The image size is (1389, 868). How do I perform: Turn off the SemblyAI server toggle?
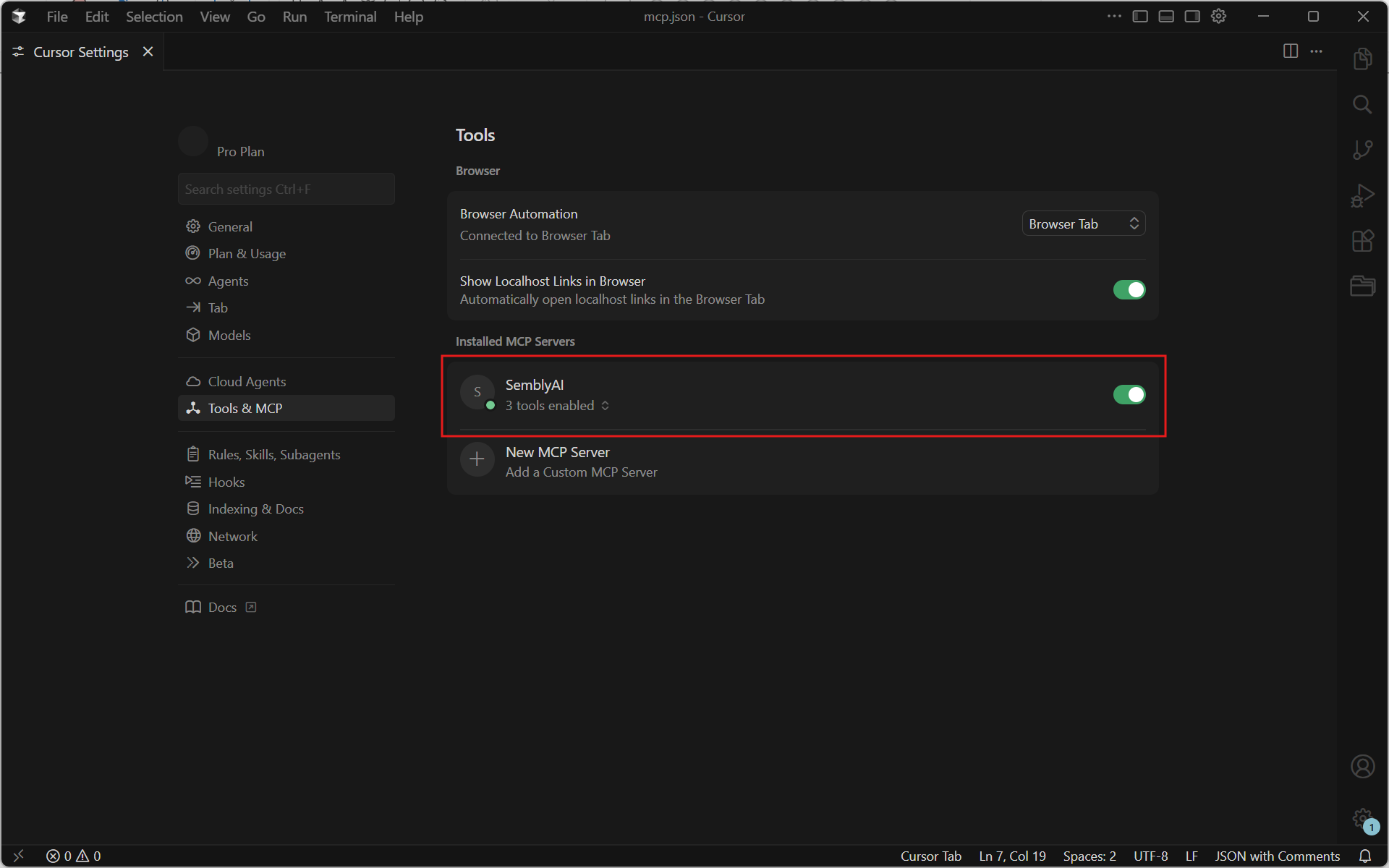click(1129, 395)
